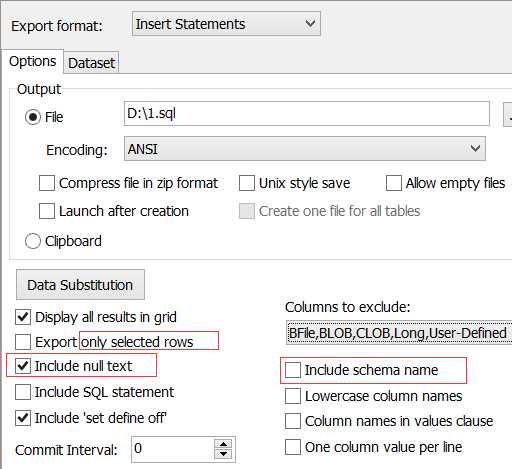The height and width of the screenshot is (469, 512).
Task: Click the file path field D:\1.sql
Action: coord(306,114)
